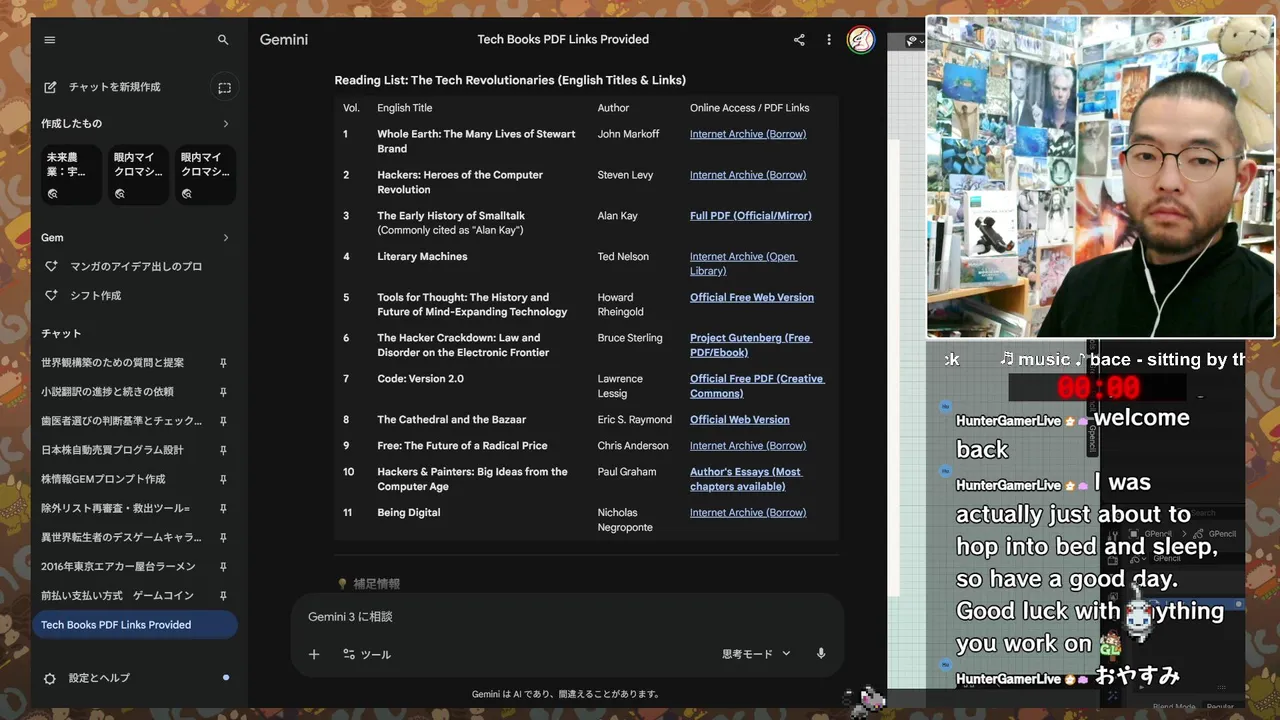Open Internet Archive link for Free: The Future

[x=748, y=446]
